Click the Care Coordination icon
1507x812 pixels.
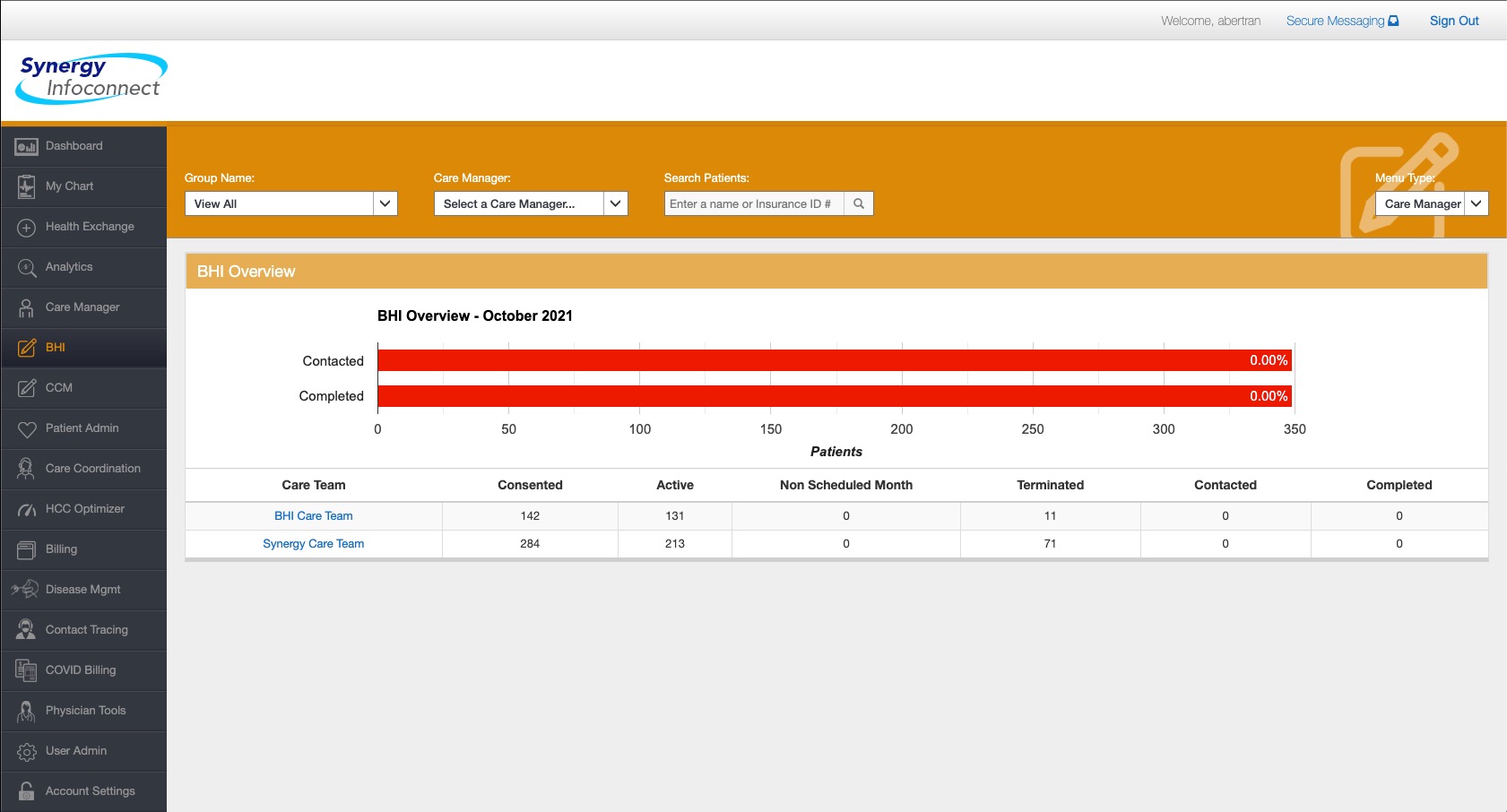click(26, 469)
